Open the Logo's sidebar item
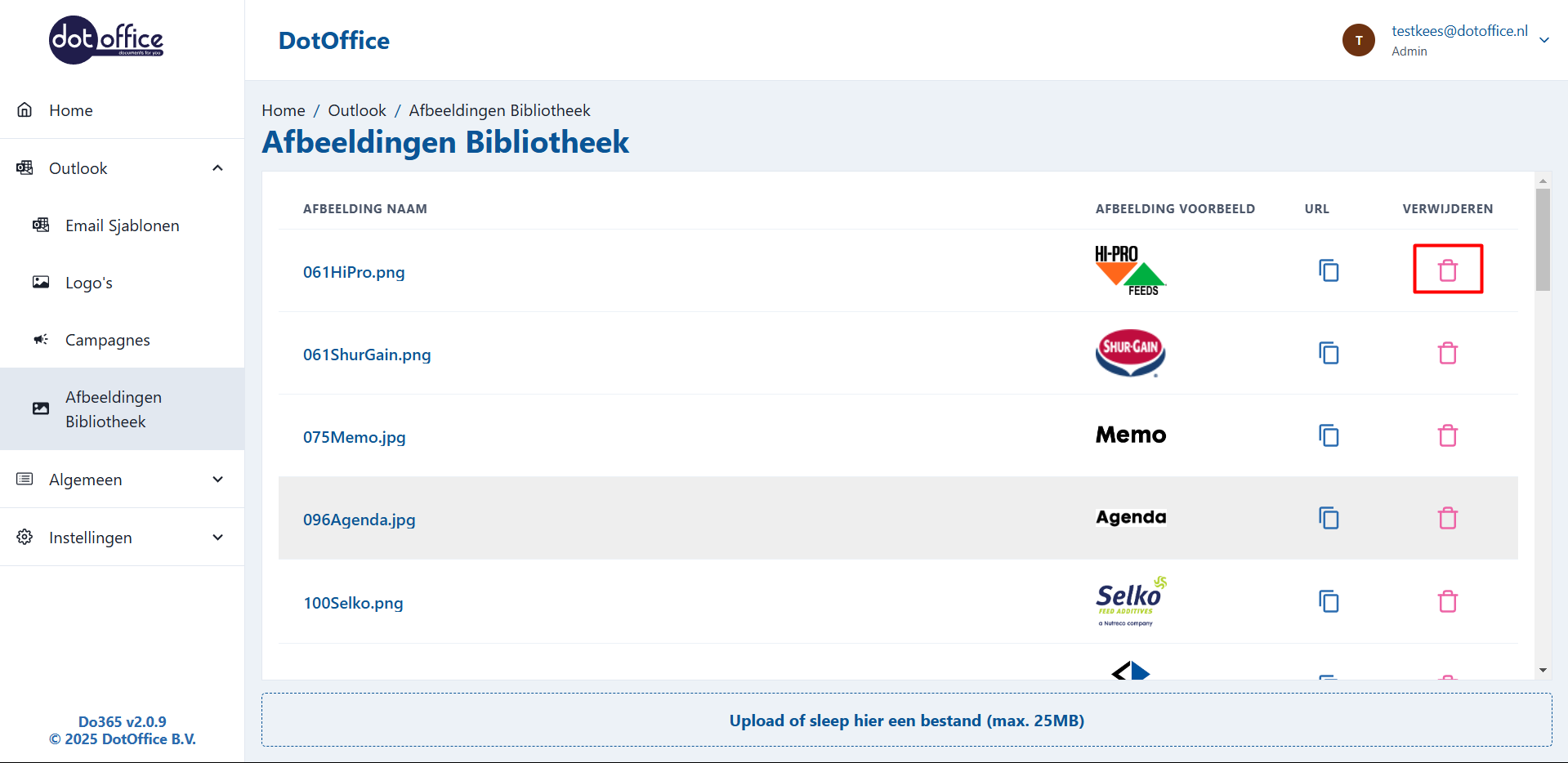Screen dimensions: 1568x763 [88, 283]
